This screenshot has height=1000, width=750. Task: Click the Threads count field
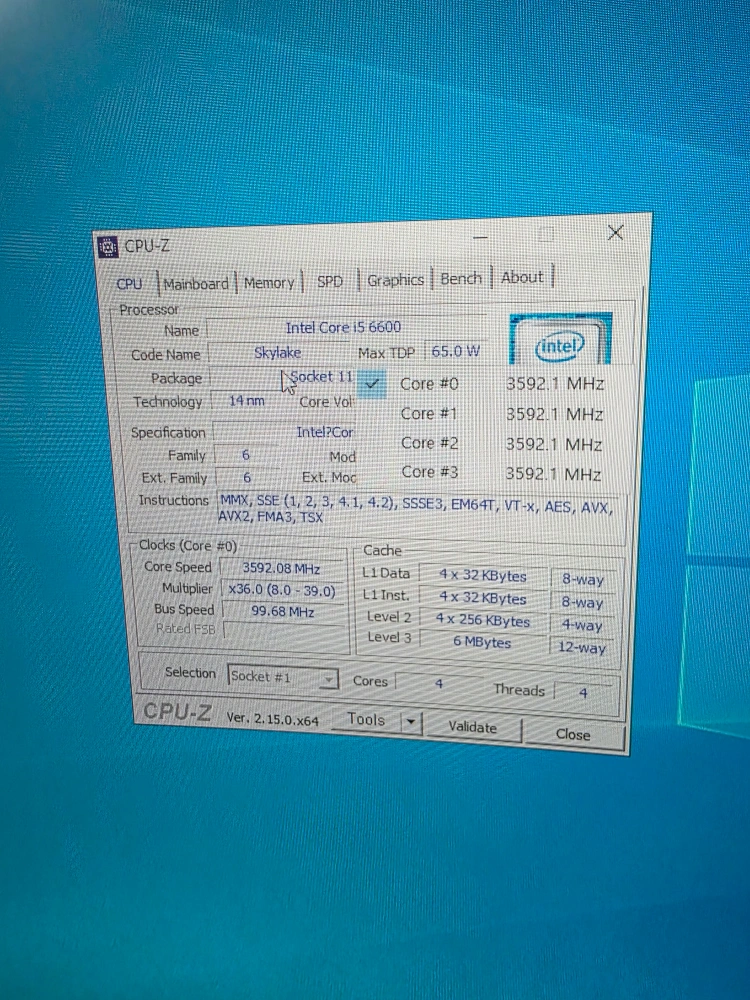click(583, 693)
